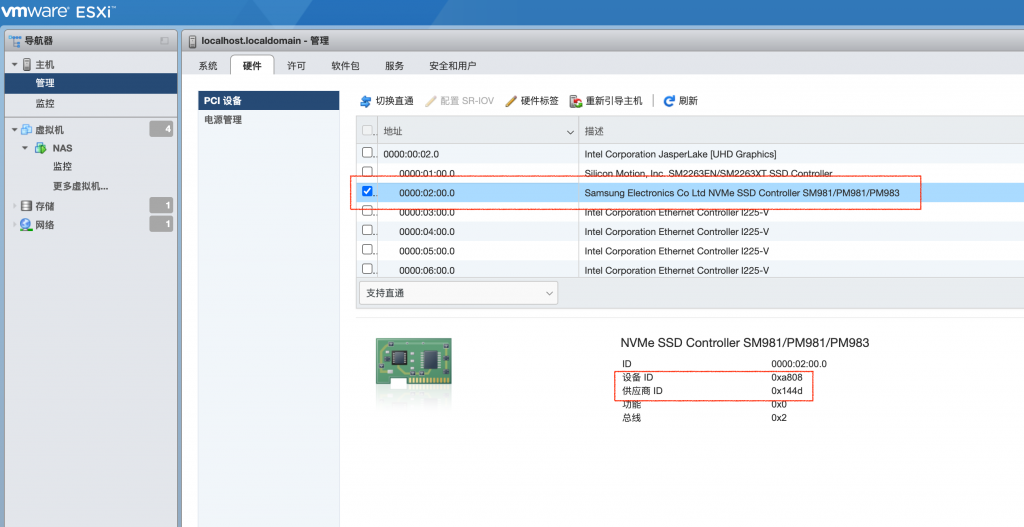This screenshot has height=527, width=1024.
Task: Select the Silicon Motion SM2263EN SSD Controller row
Action: click(690, 174)
